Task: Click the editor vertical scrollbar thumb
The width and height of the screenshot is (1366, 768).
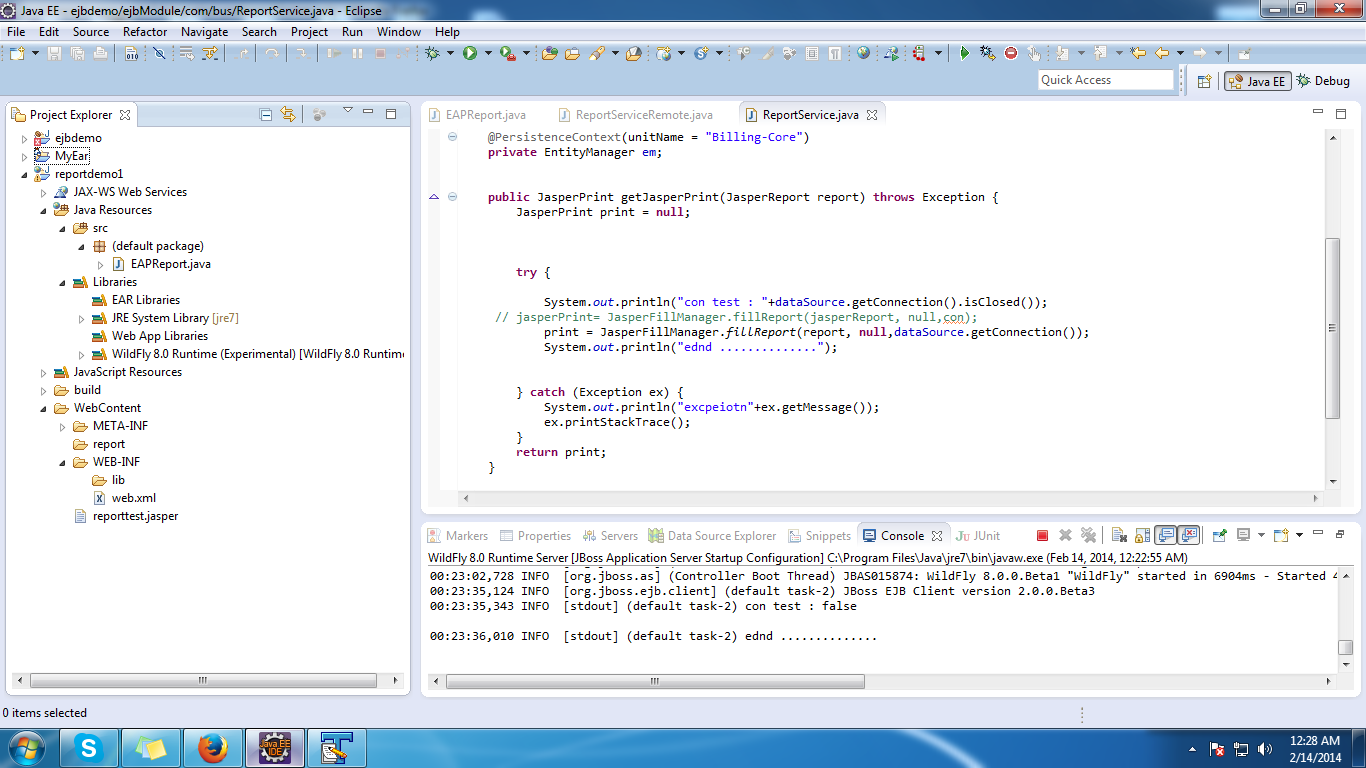Action: 1332,328
